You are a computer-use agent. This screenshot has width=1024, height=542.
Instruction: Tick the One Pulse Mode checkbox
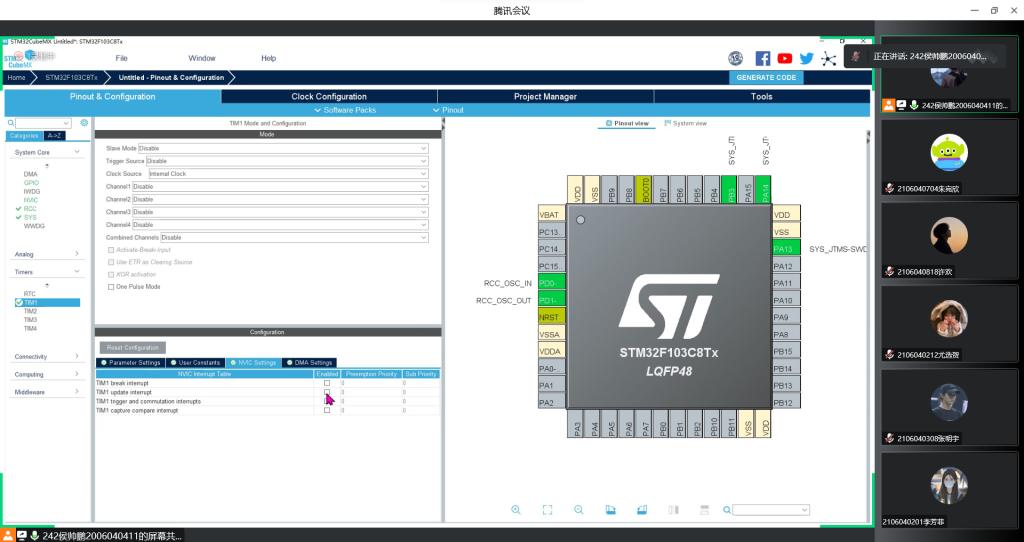pyautogui.click(x=111, y=287)
